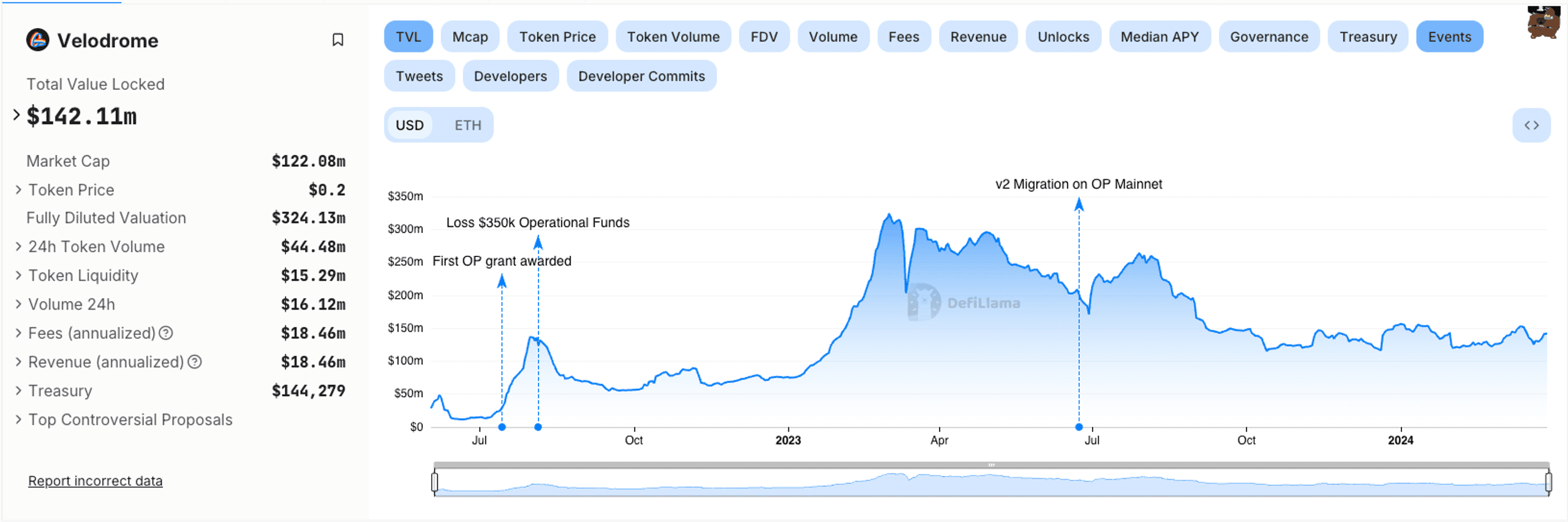
Task: Expand the Fees (annualized) row
Action: pos(18,333)
